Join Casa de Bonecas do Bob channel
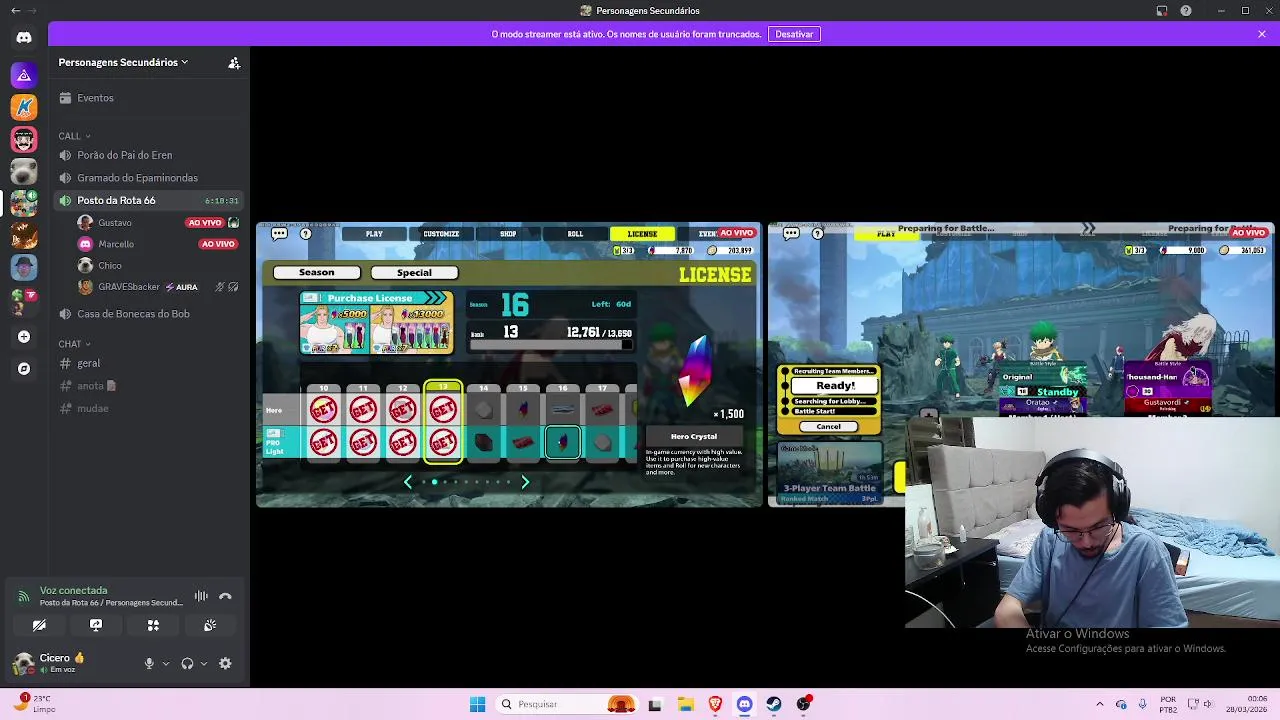This screenshot has height=720, width=1280. tap(150, 314)
